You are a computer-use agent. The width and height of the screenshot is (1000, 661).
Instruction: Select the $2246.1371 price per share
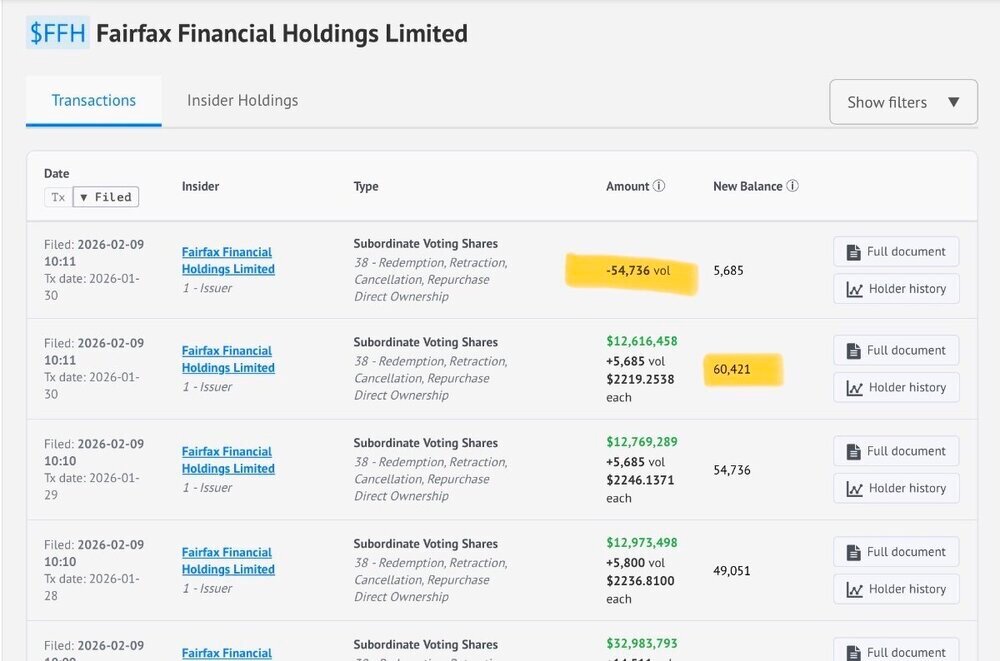tap(640, 480)
